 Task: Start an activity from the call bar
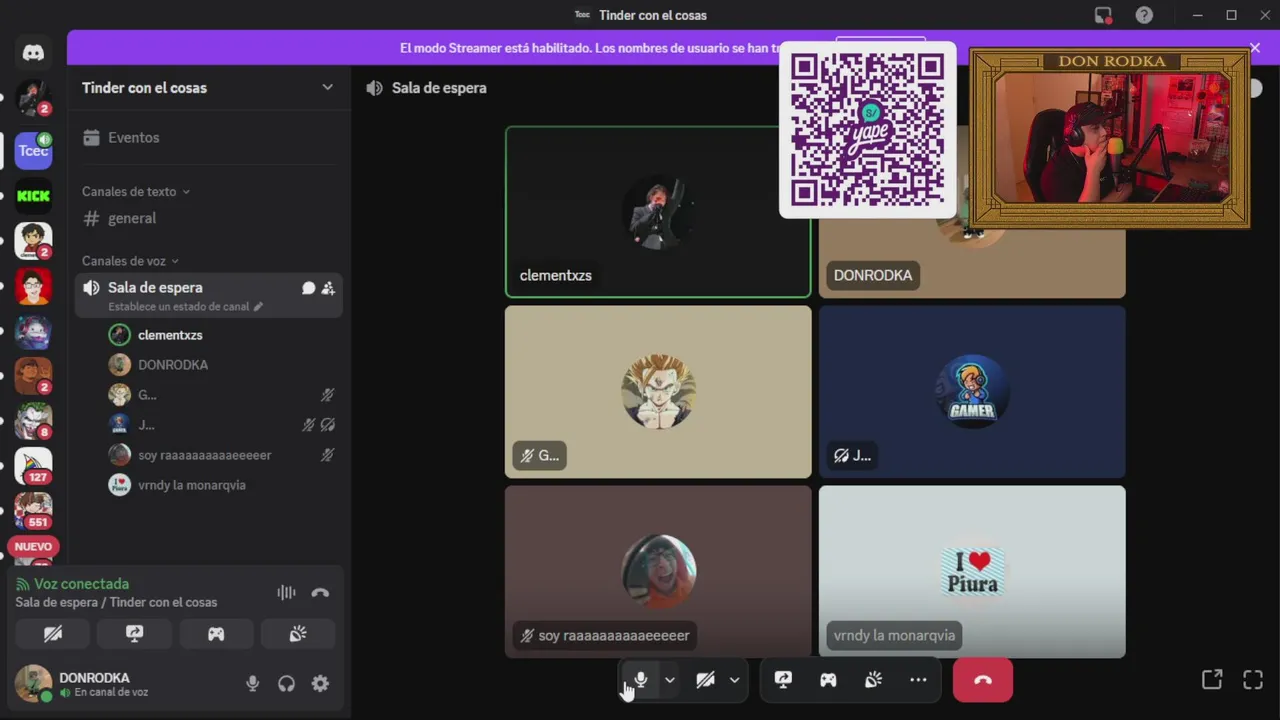pos(828,680)
